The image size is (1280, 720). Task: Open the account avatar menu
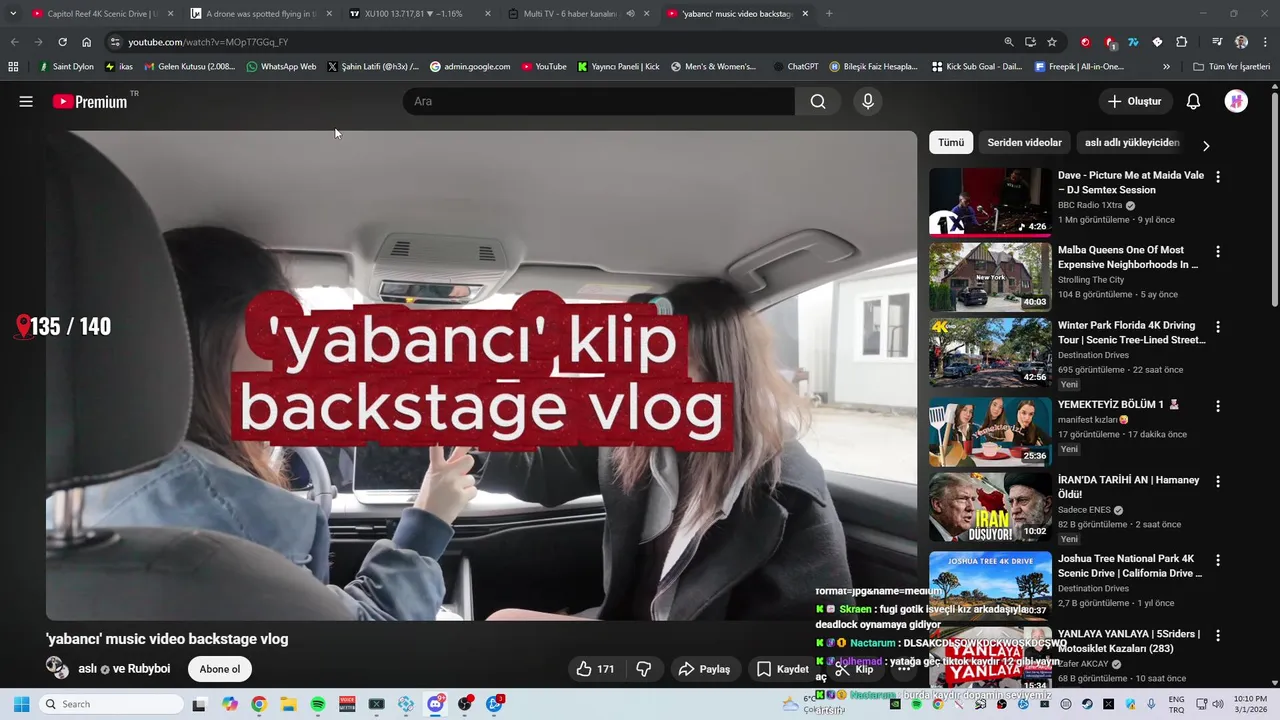(1236, 101)
